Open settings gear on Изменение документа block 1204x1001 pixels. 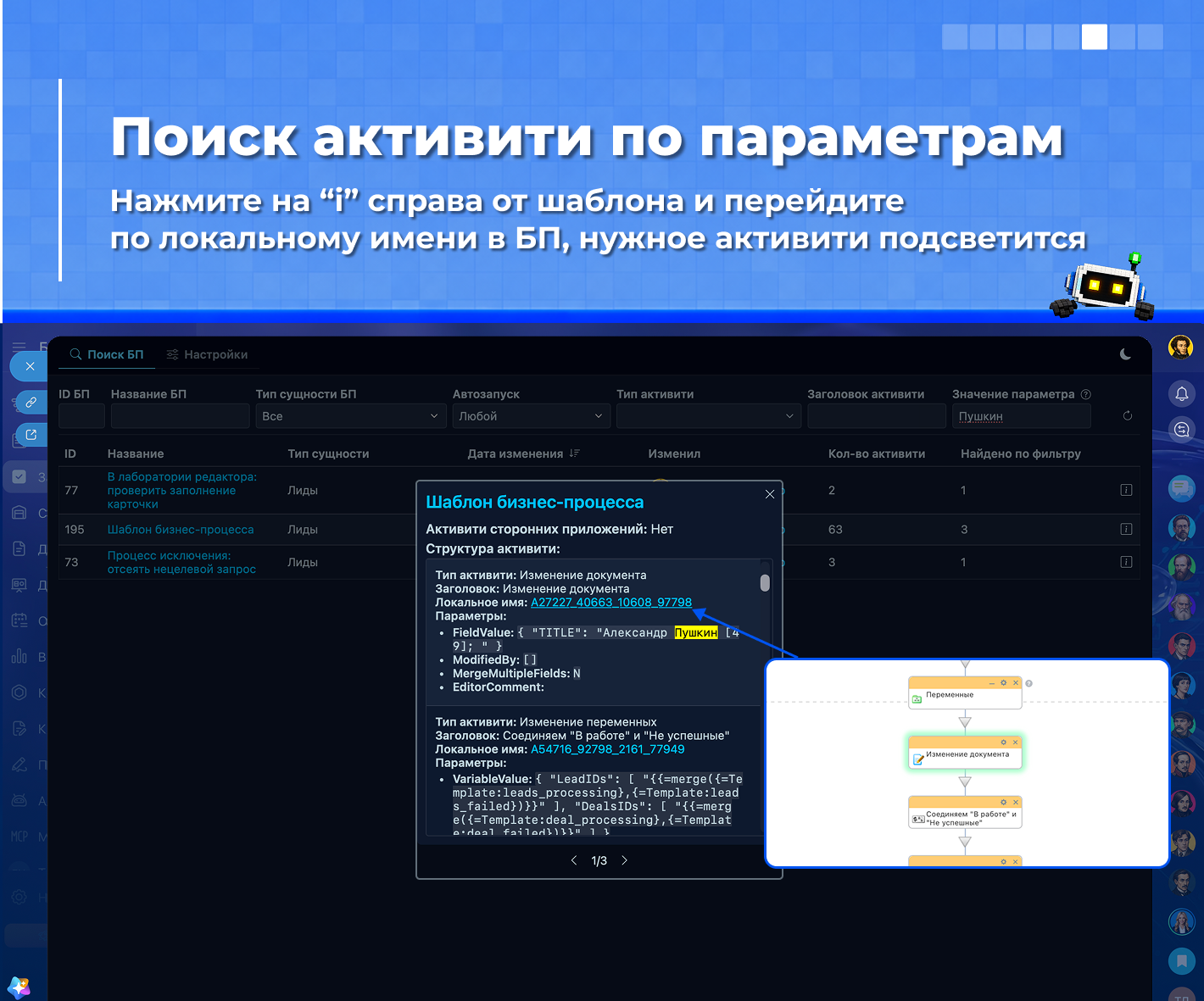pos(1004,742)
